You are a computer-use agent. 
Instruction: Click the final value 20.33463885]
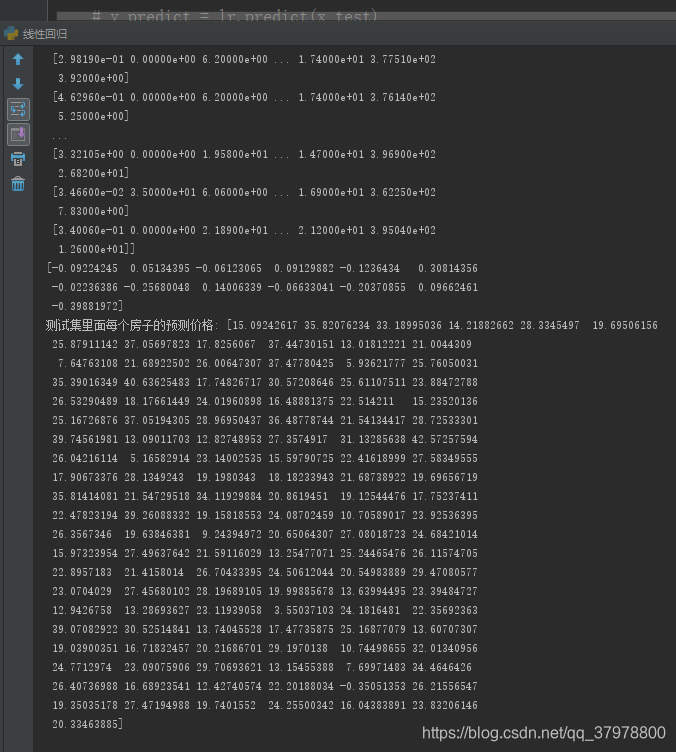(x=88, y=724)
